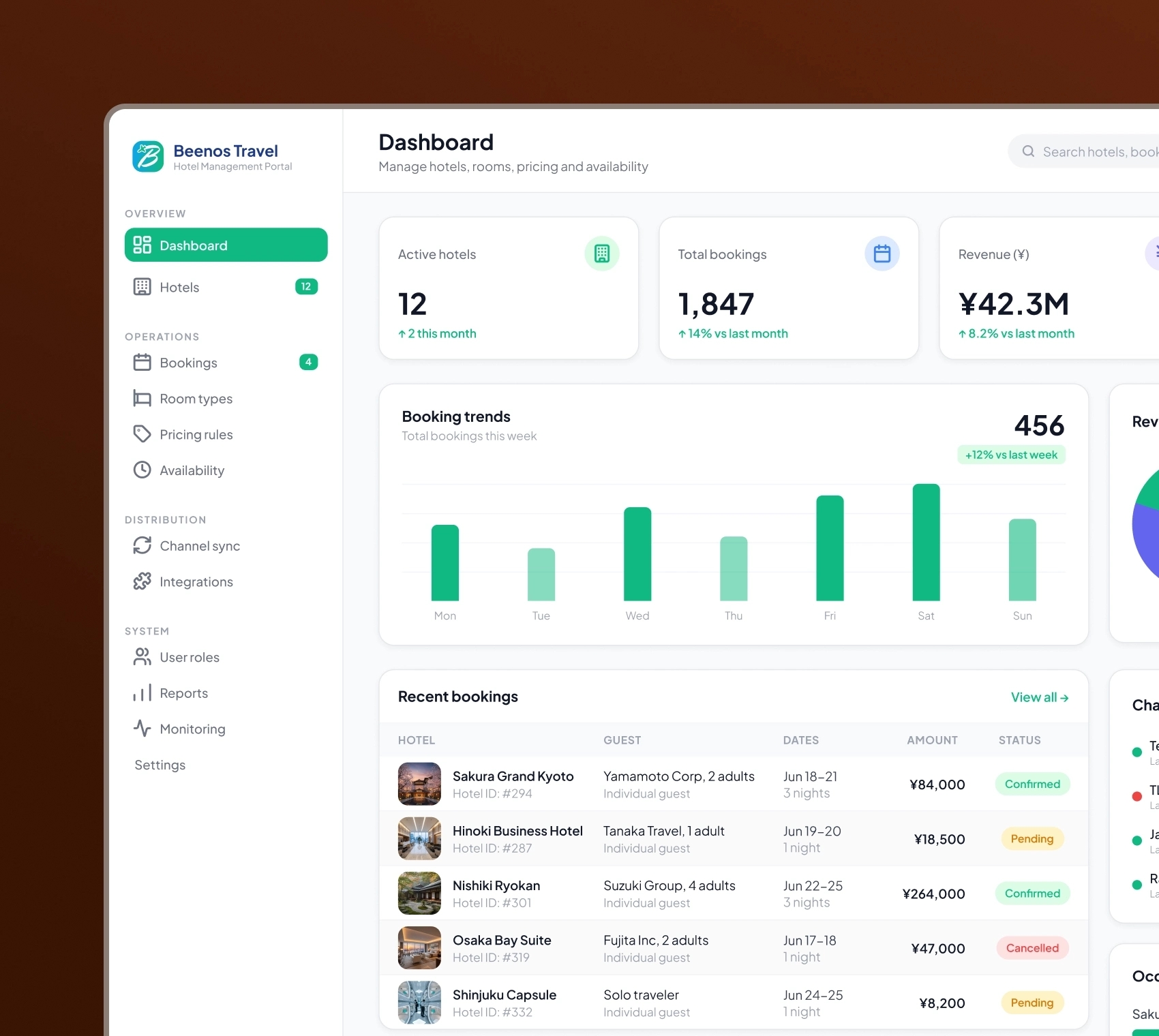This screenshot has width=1159, height=1036.
Task: Click the Confirmed status badge for Sakura Grand Kyoto
Action: pyautogui.click(x=1032, y=784)
